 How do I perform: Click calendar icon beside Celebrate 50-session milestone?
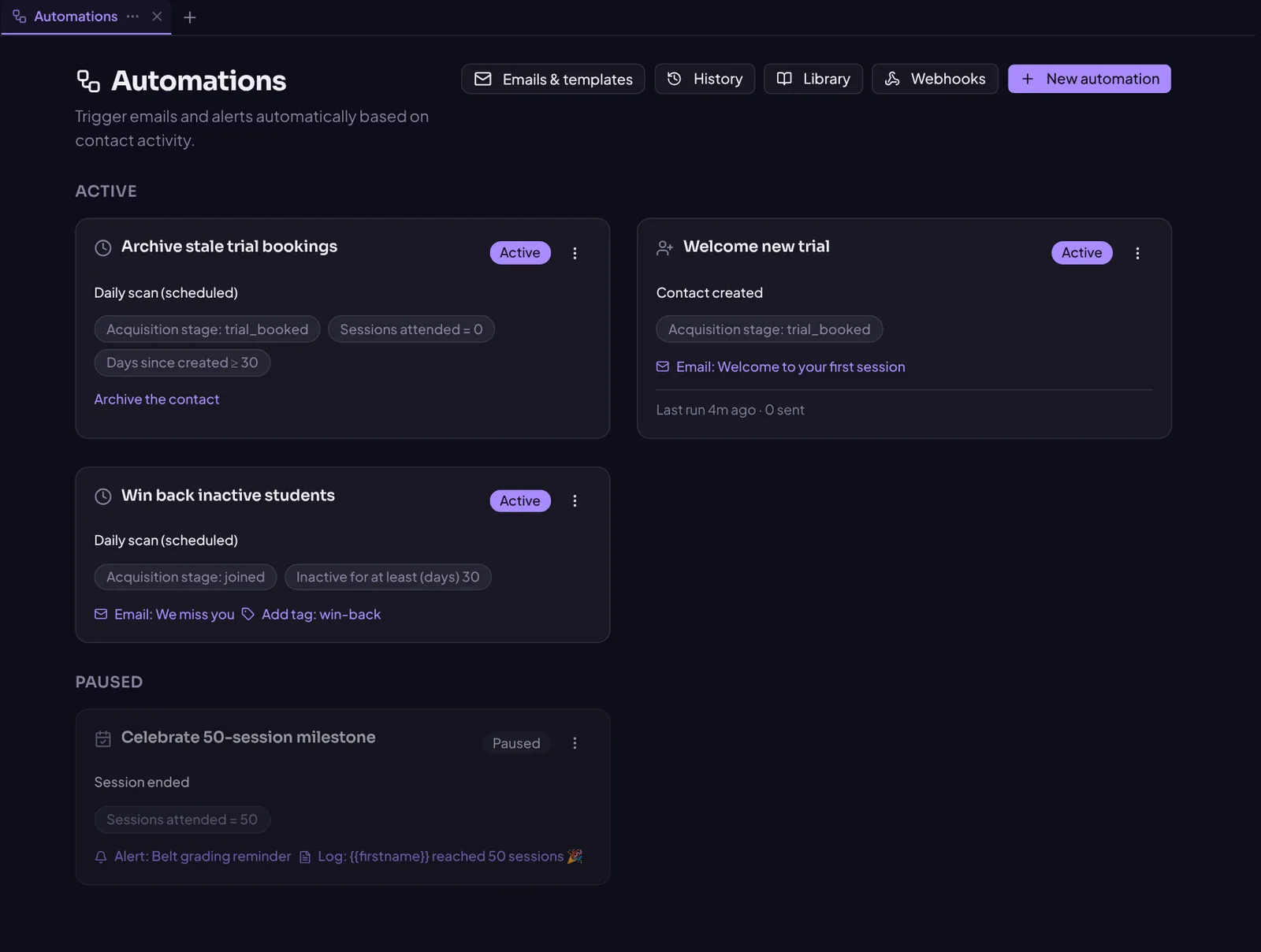(x=103, y=738)
